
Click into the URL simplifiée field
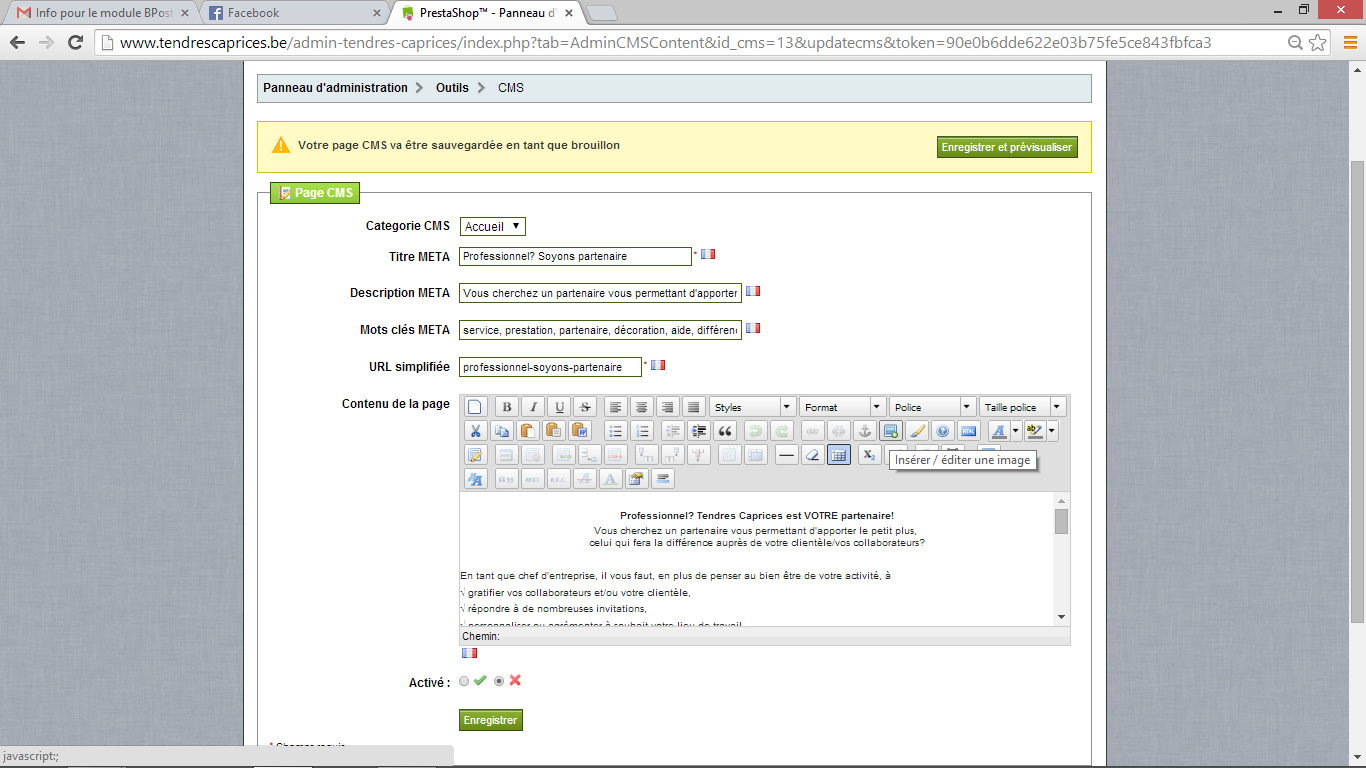[550, 367]
